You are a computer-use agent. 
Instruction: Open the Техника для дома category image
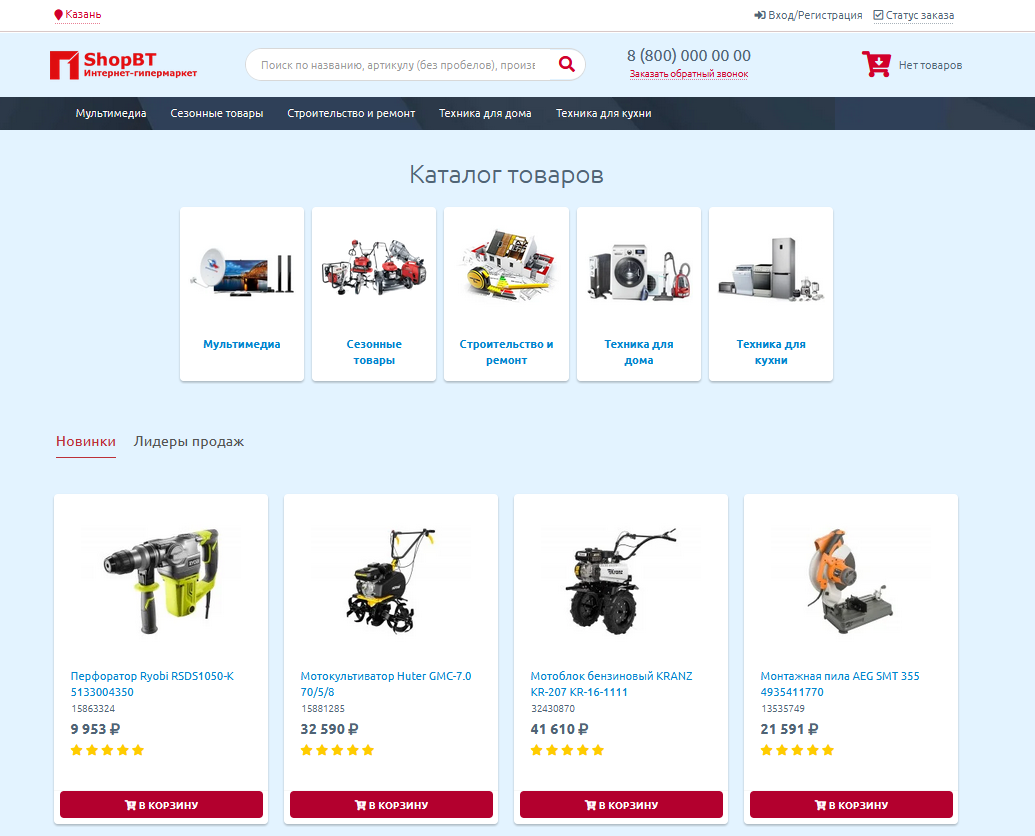coord(639,268)
